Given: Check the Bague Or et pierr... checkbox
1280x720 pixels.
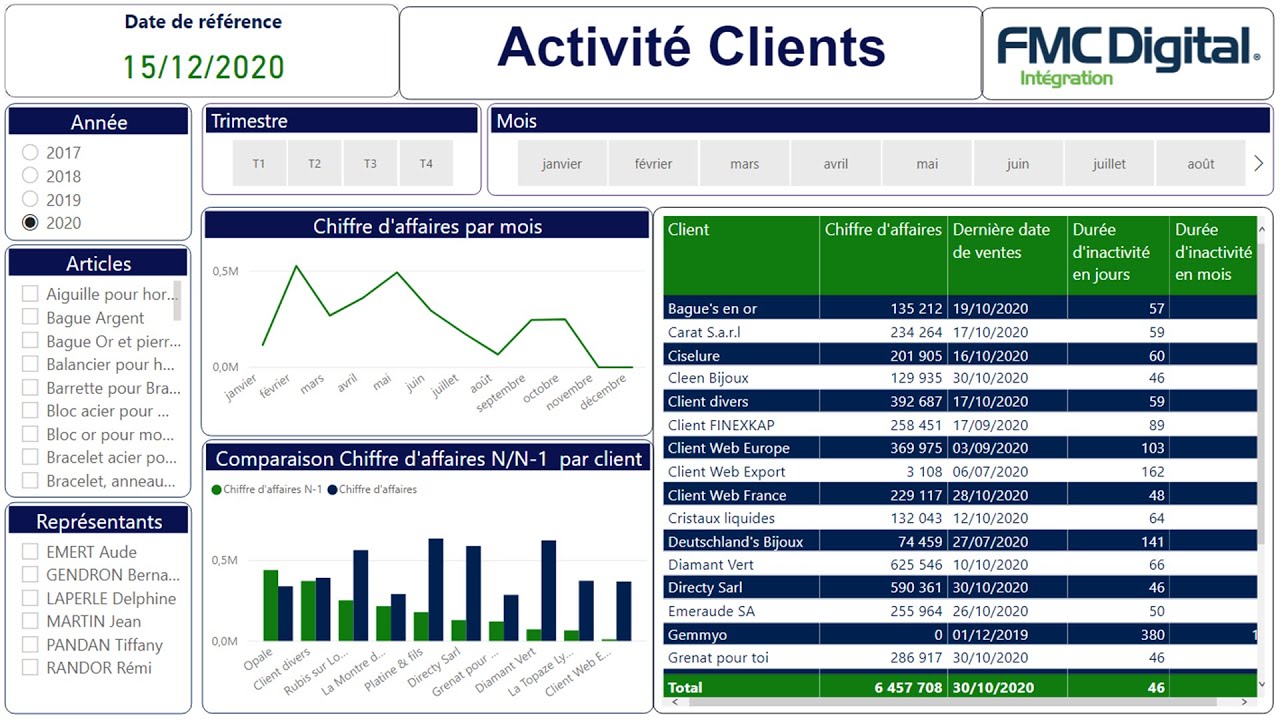Looking at the screenshot, I should pyautogui.click(x=30, y=341).
